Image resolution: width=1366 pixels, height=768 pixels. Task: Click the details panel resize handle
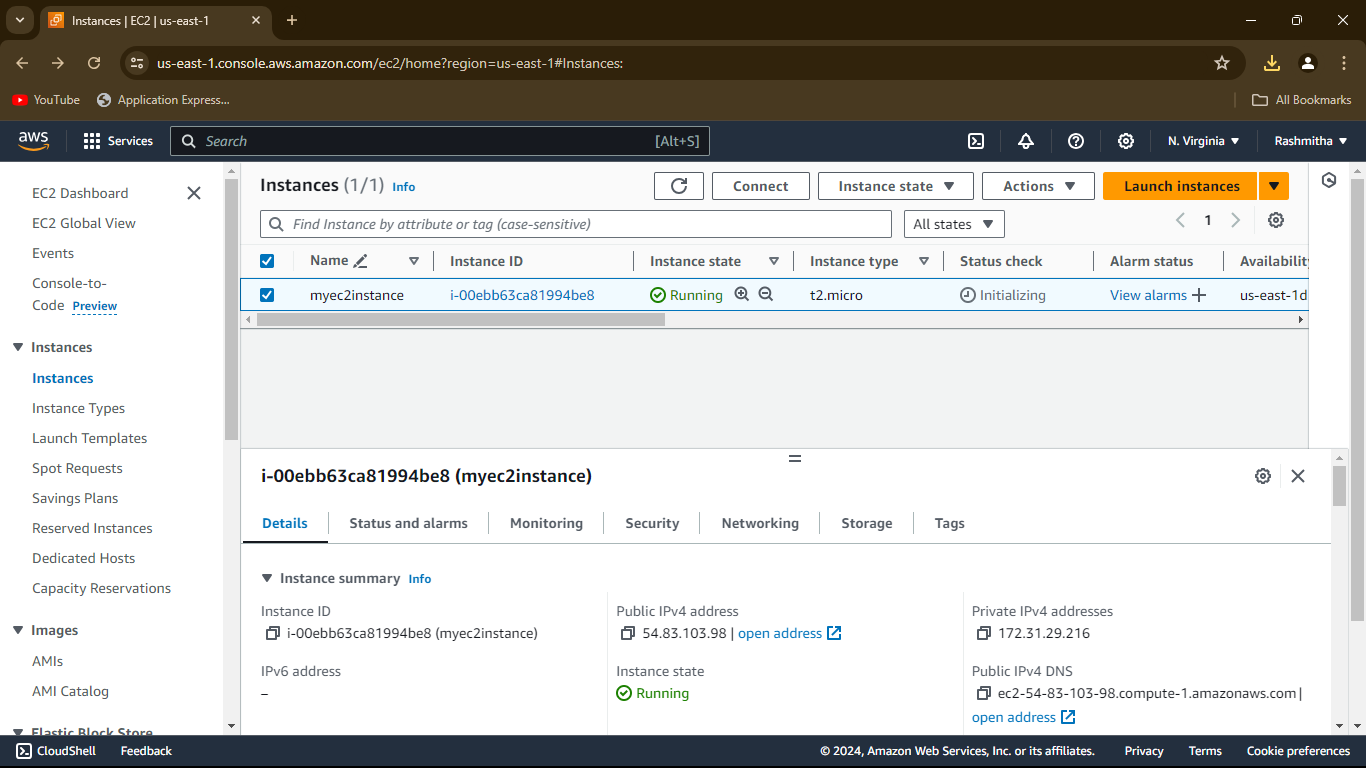[x=795, y=458]
